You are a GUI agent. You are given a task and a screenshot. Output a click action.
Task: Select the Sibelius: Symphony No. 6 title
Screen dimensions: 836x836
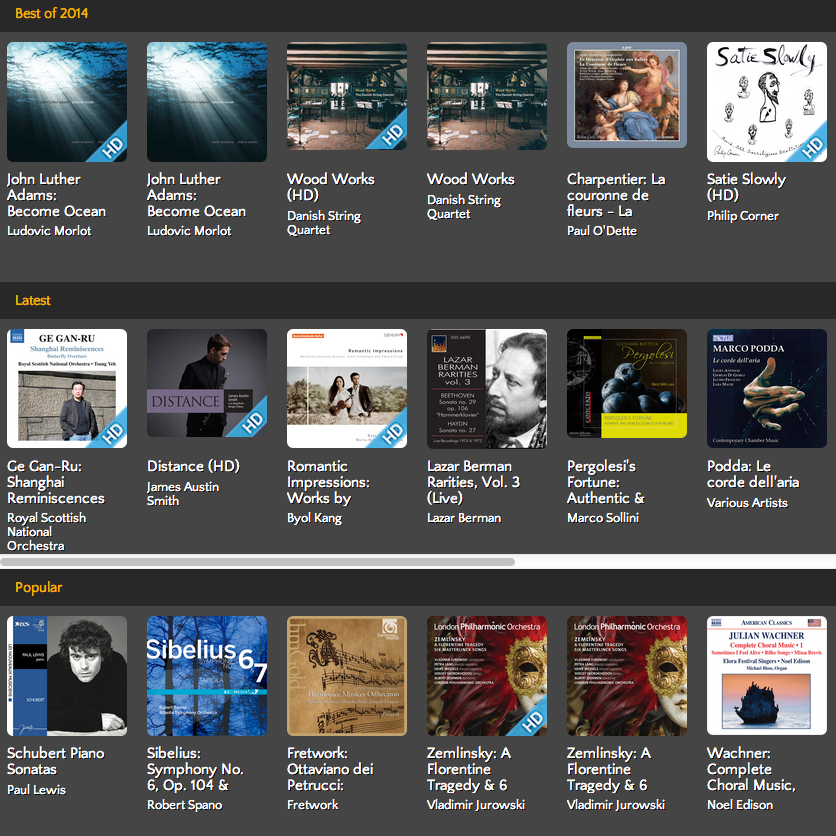(195, 769)
